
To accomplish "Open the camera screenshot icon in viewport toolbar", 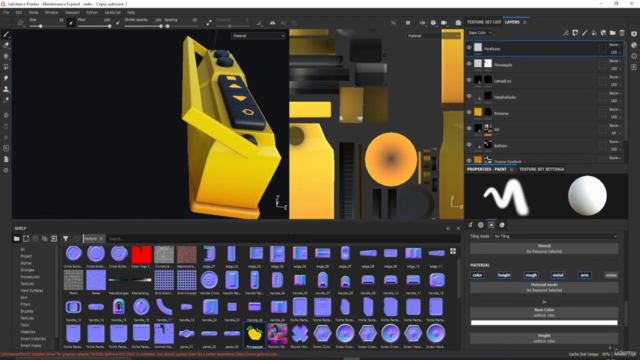I will (458, 23).
